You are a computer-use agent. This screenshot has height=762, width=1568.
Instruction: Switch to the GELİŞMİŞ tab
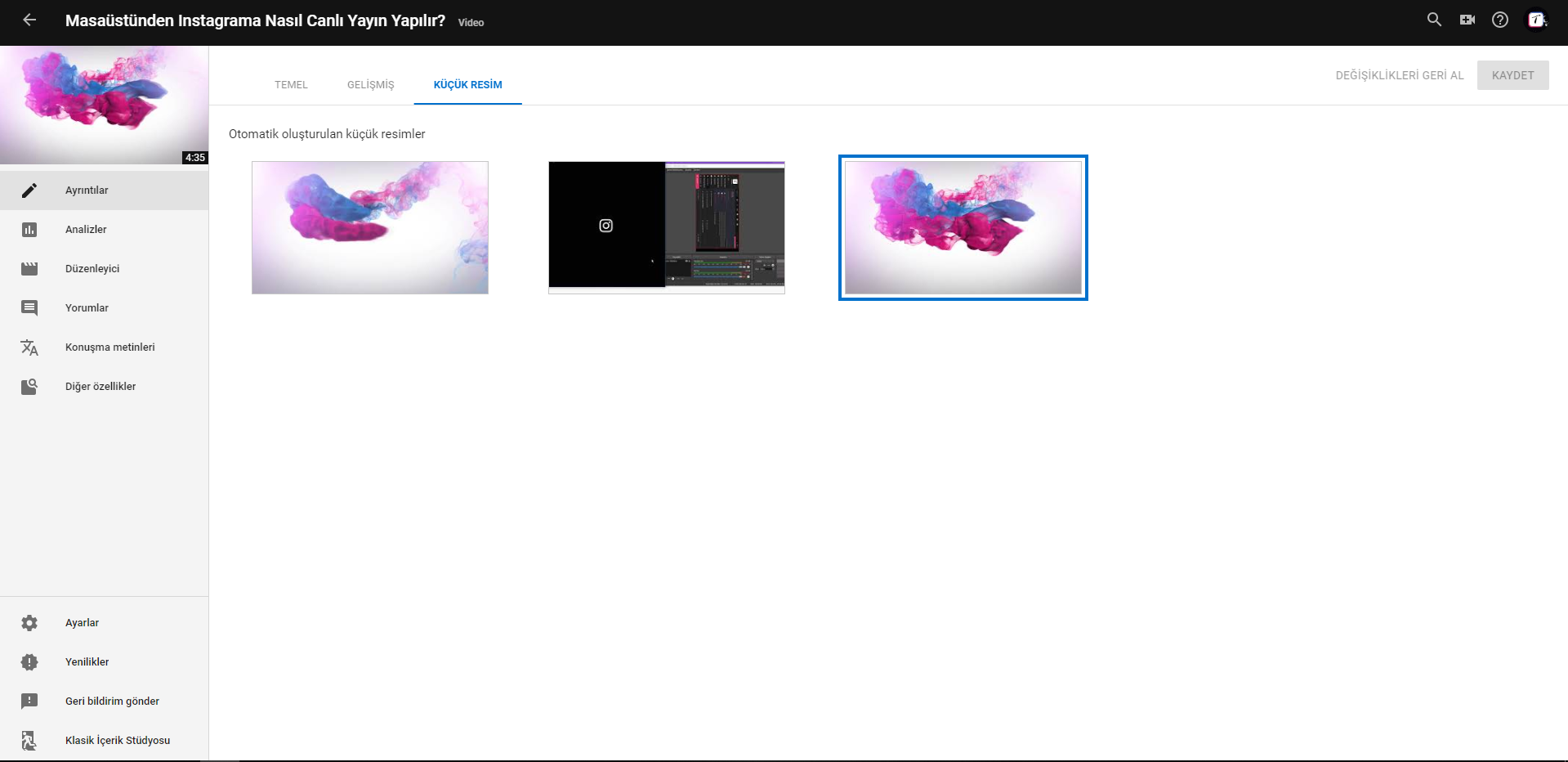click(370, 85)
